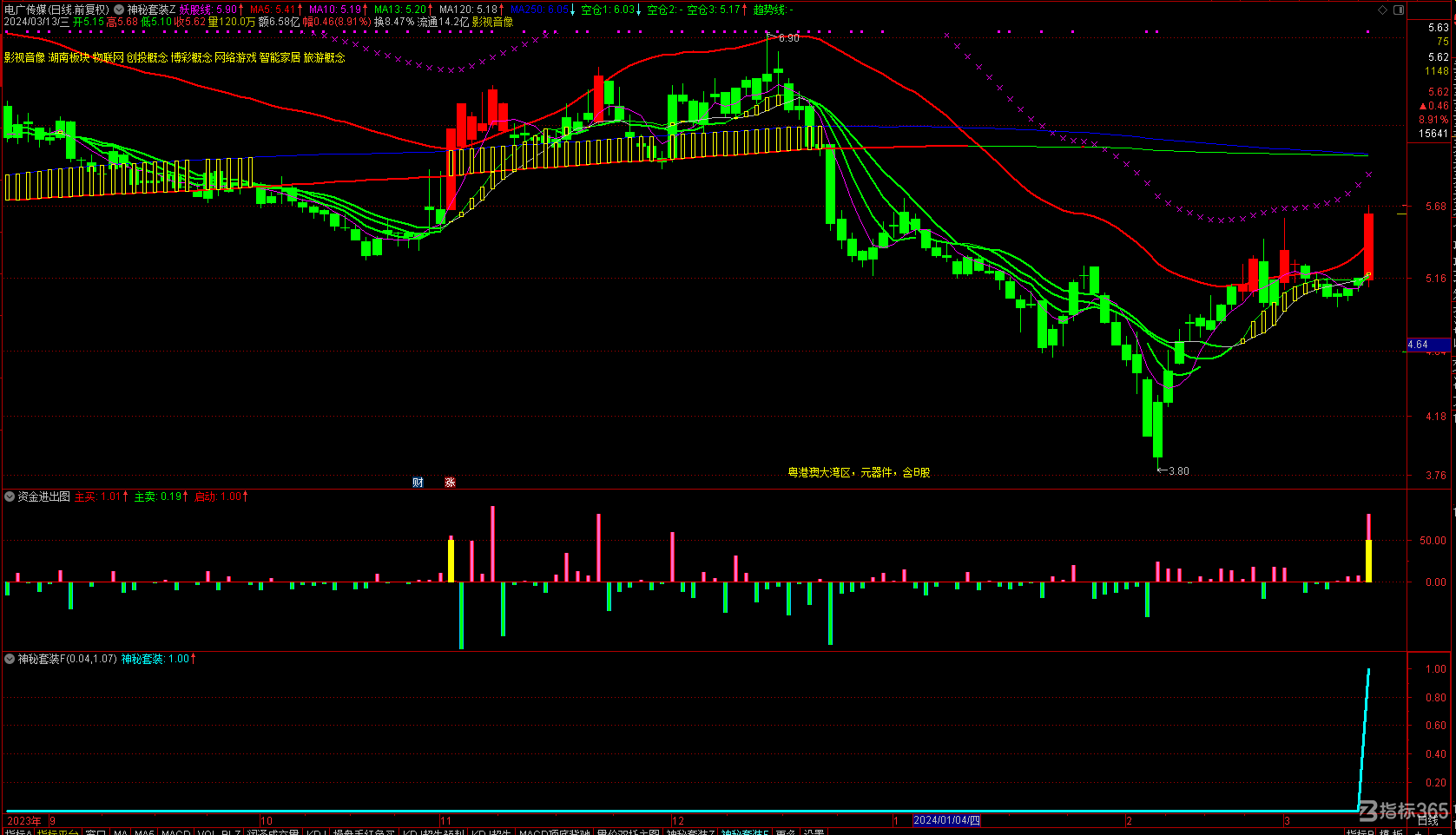This screenshot has width=1456, height=835.
Task: Open the 网络游戏 concept tag
Action: (235, 57)
